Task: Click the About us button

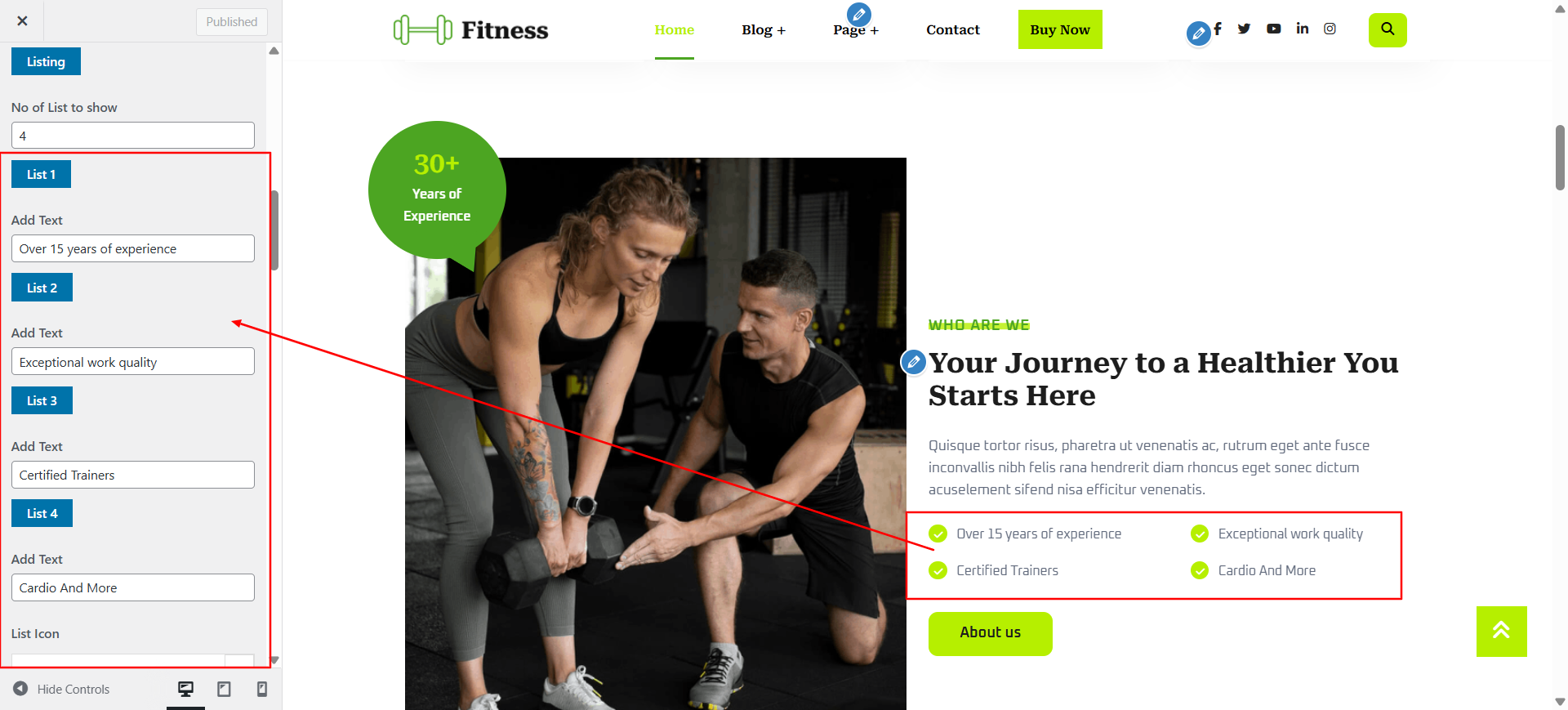Action: click(x=990, y=633)
